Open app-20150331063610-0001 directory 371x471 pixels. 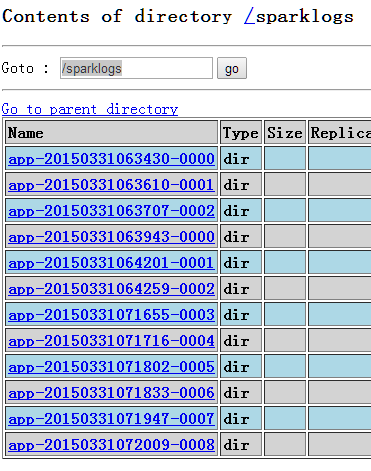(111, 185)
